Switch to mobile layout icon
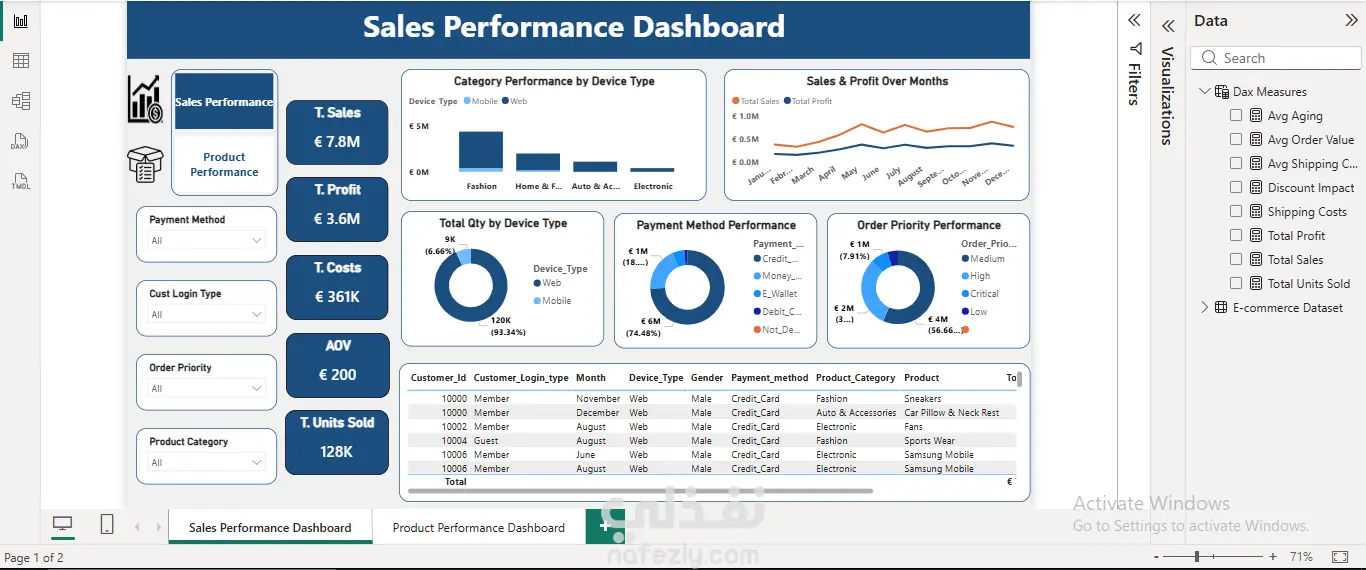Screen dimensions: 1366x570 (107, 525)
